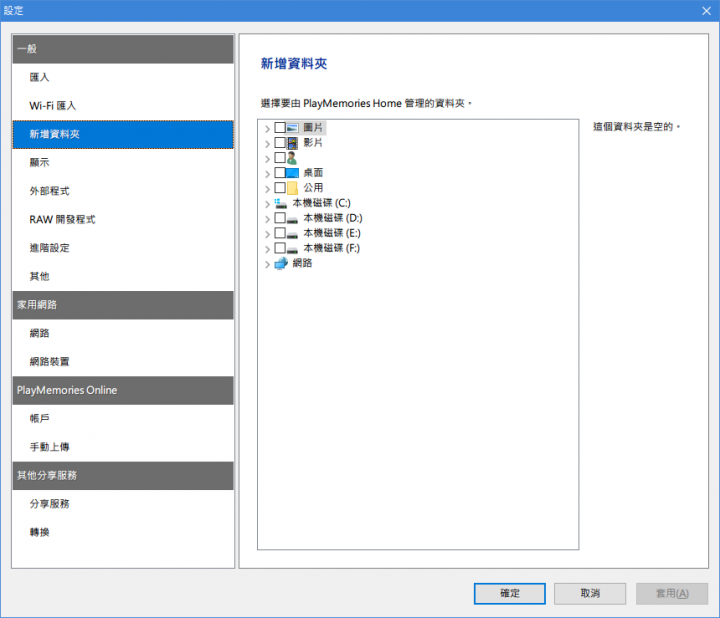Click the 網路 network icon
Viewport: 720px width, 618px height.
[281, 264]
